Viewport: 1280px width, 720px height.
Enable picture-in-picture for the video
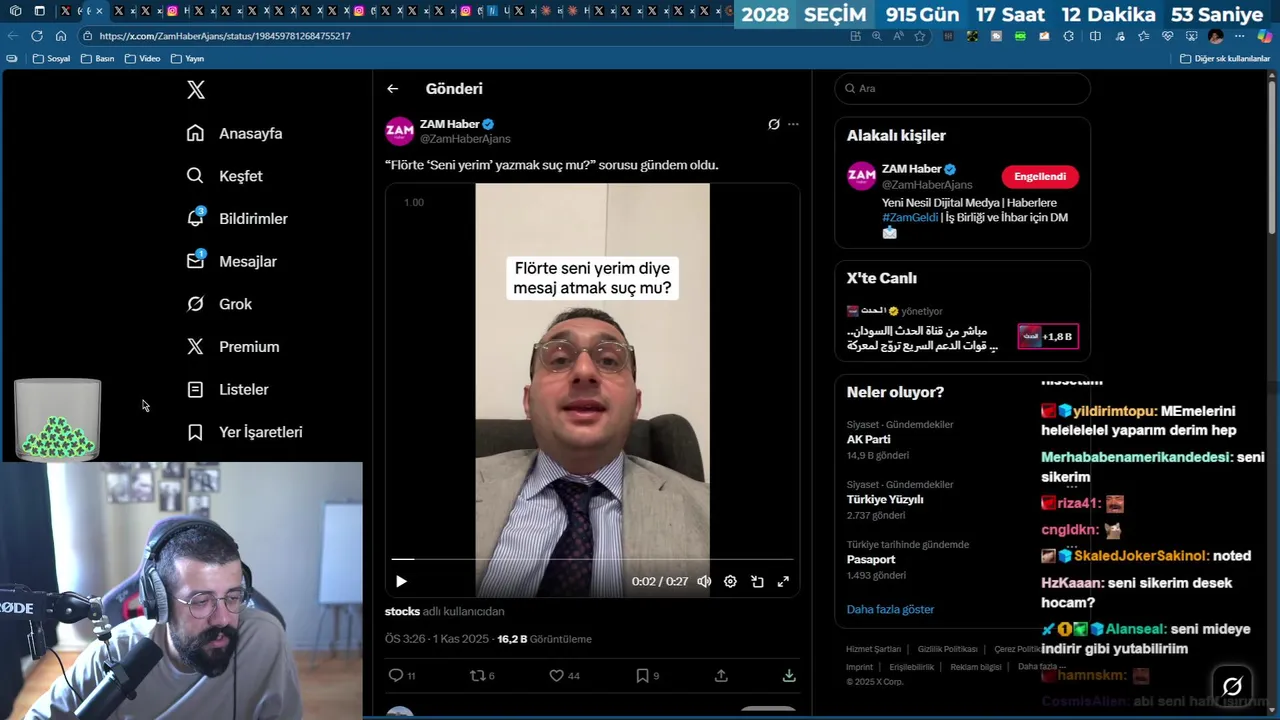point(757,581)
